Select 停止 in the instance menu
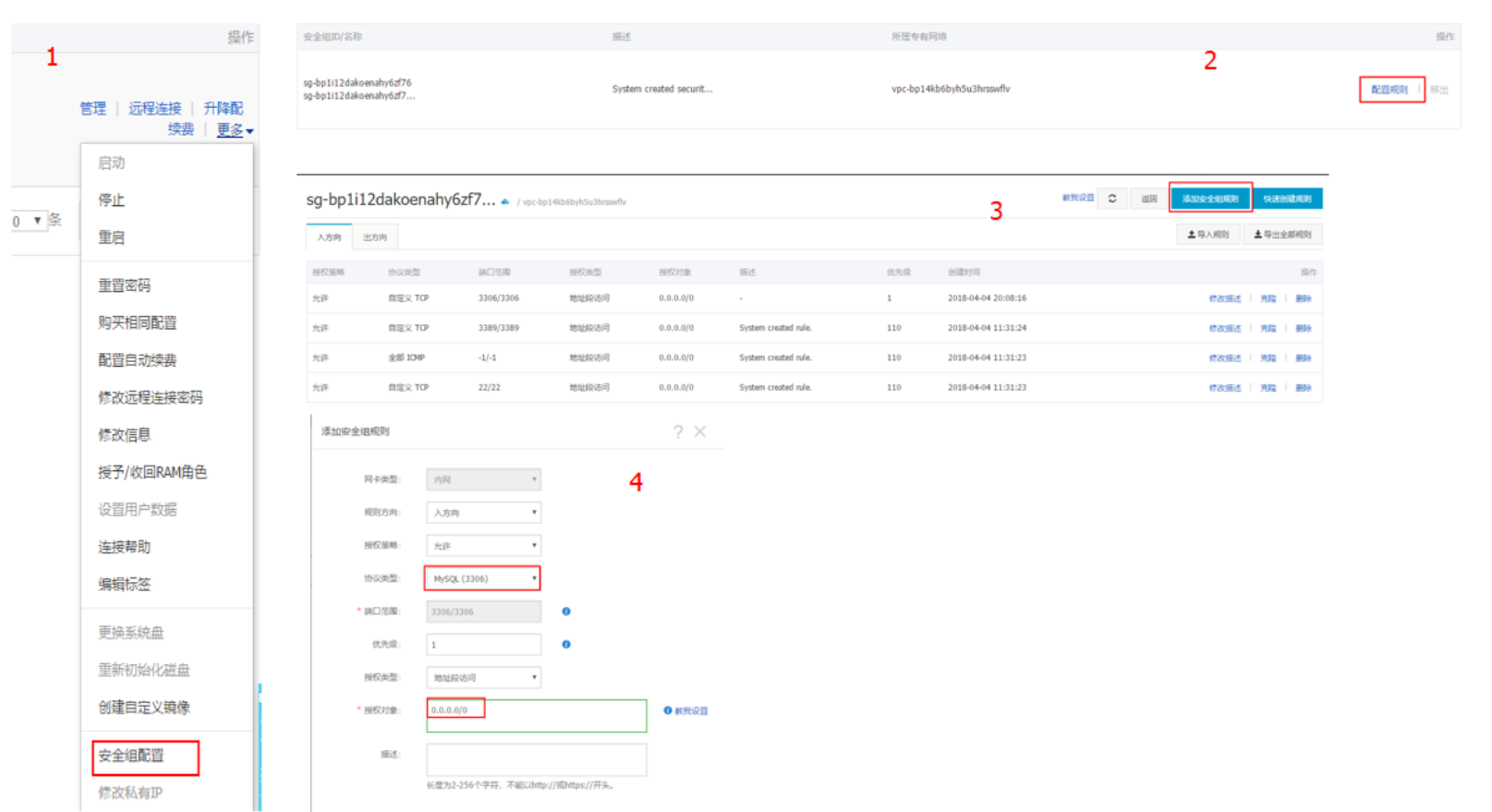 112,200
